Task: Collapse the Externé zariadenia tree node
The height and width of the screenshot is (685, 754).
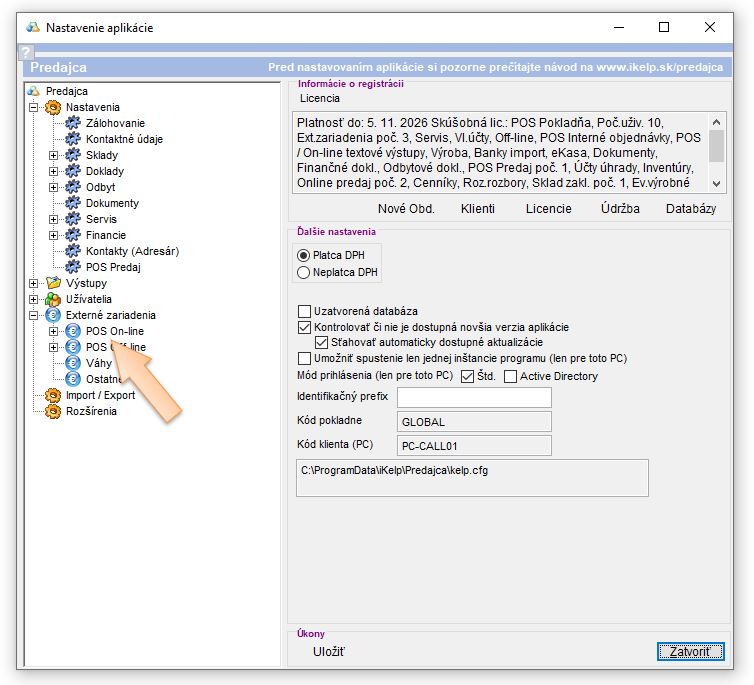Action: point(34,315)
